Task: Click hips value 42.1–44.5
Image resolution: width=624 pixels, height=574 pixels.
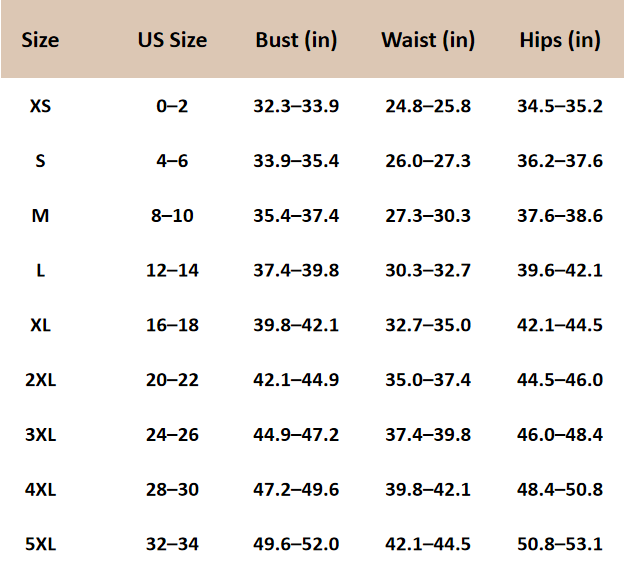Action: click(560, 325)
